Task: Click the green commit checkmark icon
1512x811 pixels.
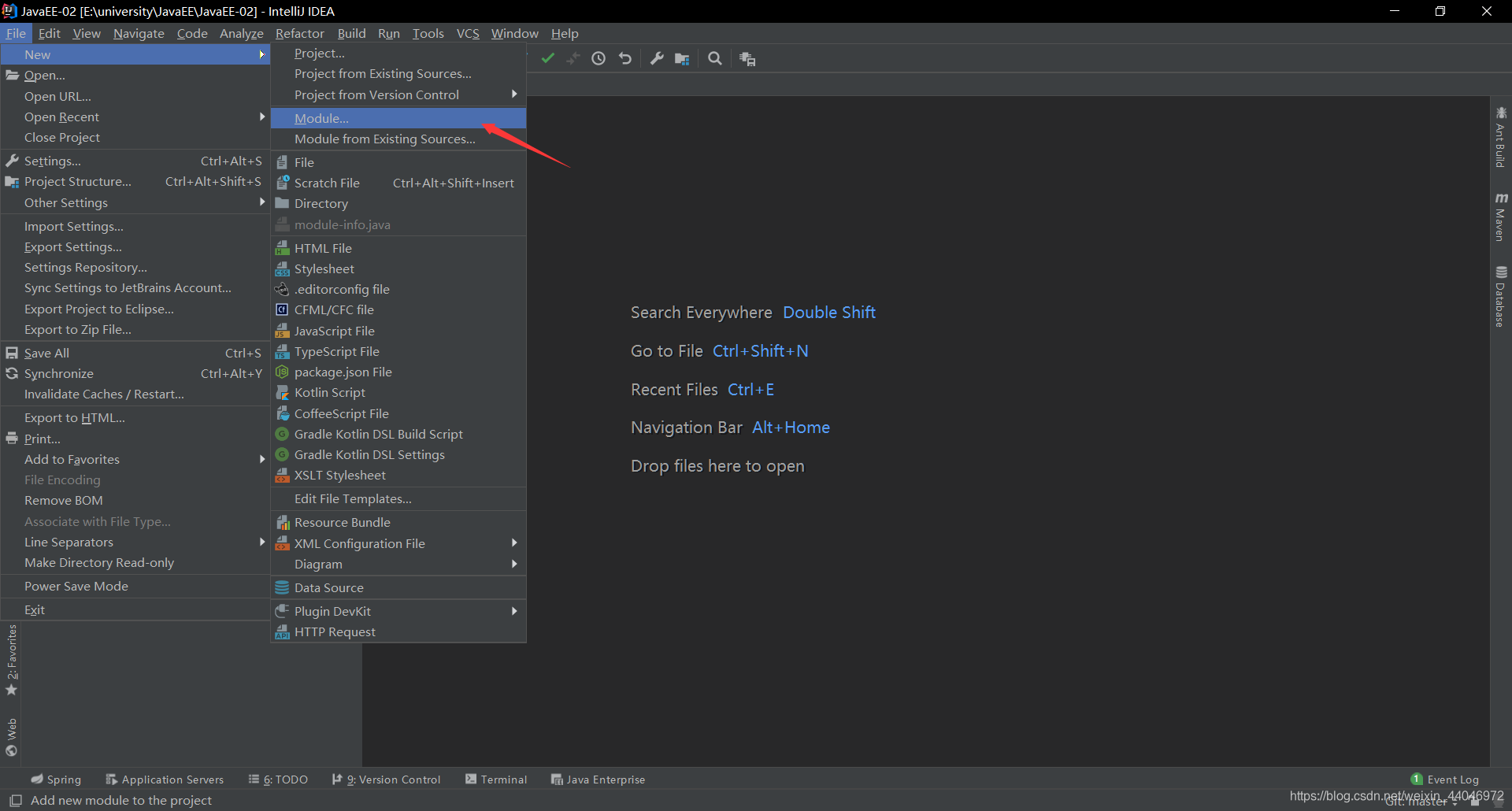Action: [548, 58]
